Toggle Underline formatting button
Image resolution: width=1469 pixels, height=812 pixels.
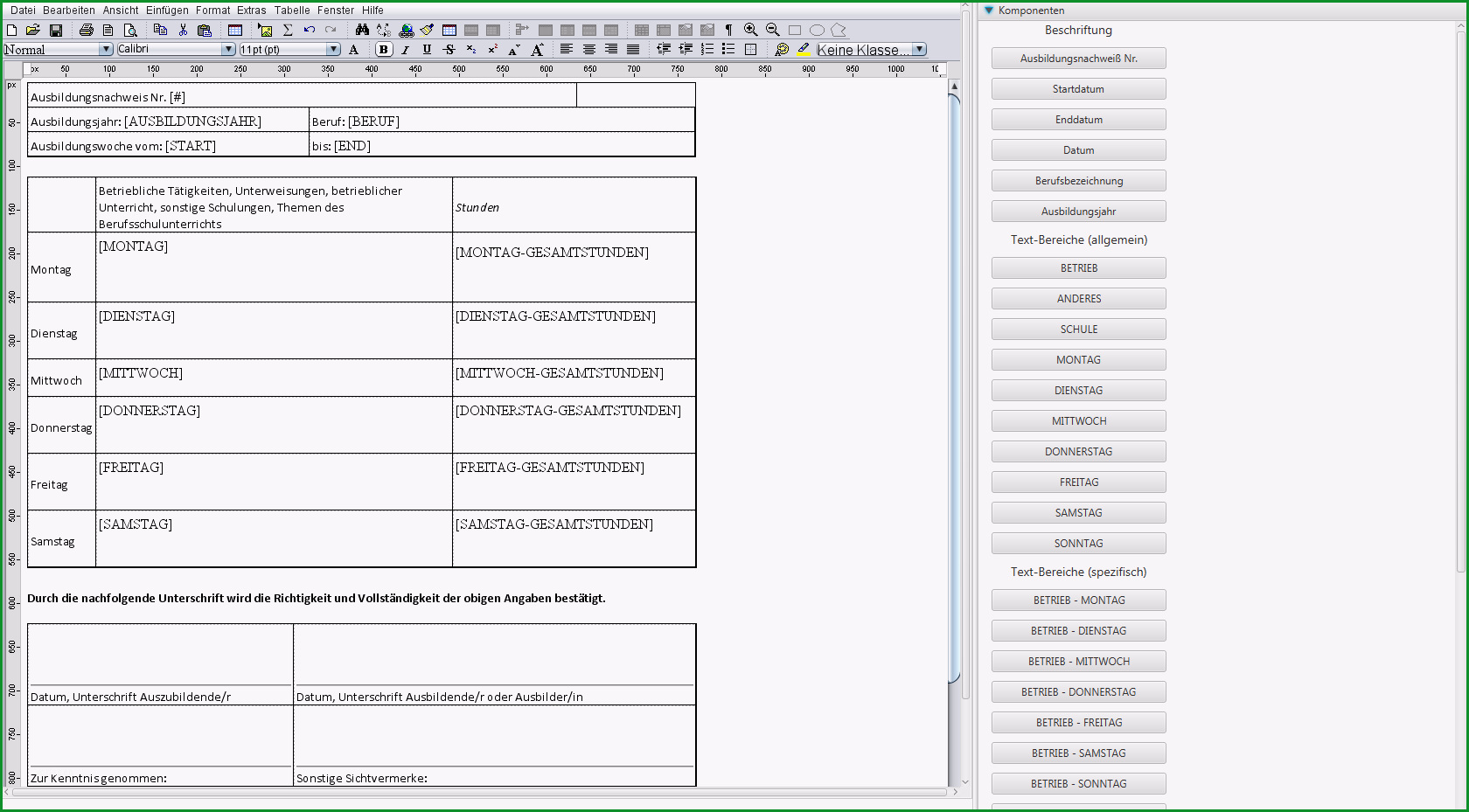click(427, 50)
